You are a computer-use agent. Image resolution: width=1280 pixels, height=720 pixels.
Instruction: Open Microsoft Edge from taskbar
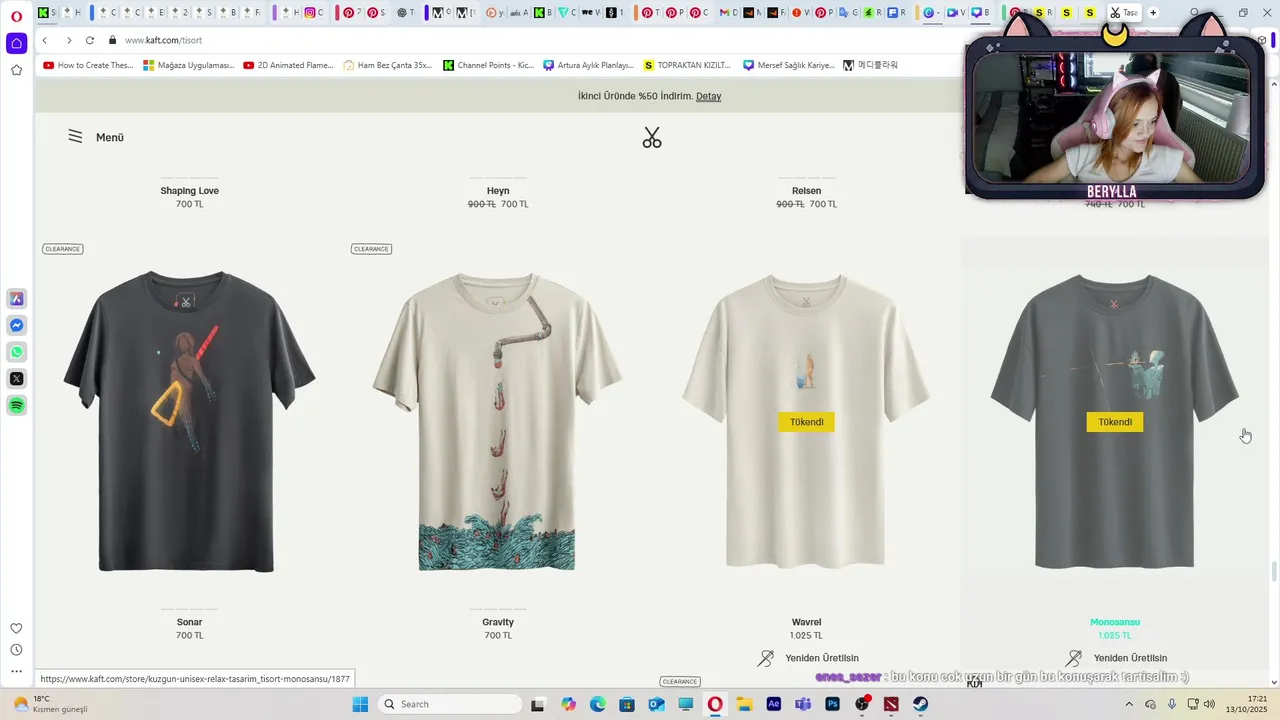[x=597, y=704]
